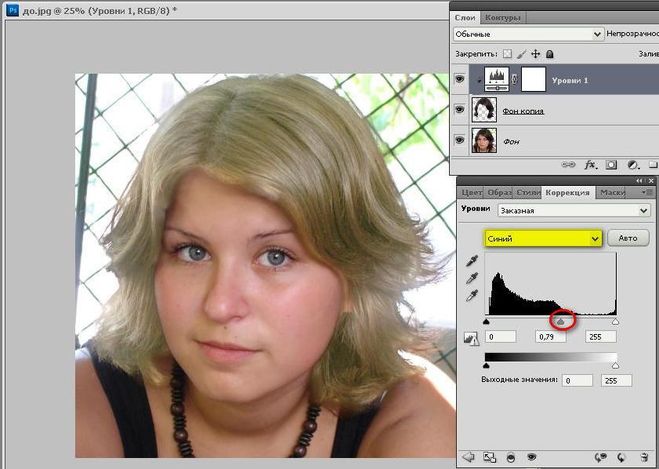Viewport: 659px width, 469px height.
Task: Click the black input level slider
Action: pos(486,322)
